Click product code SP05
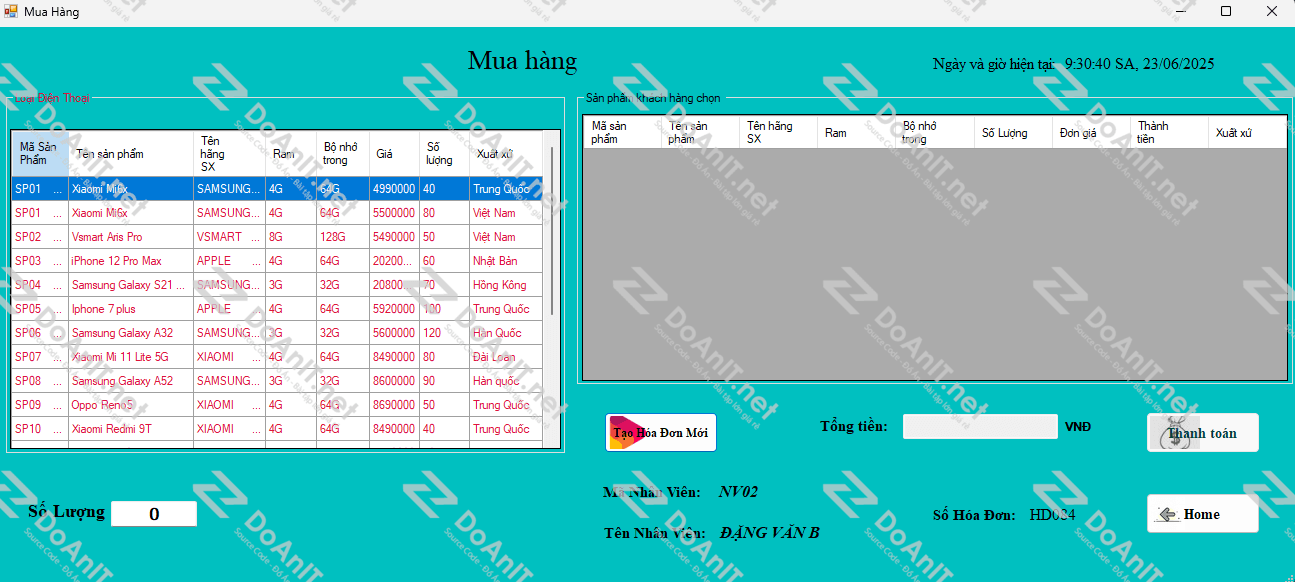1295x582 pixels. [x=40, y=309]
